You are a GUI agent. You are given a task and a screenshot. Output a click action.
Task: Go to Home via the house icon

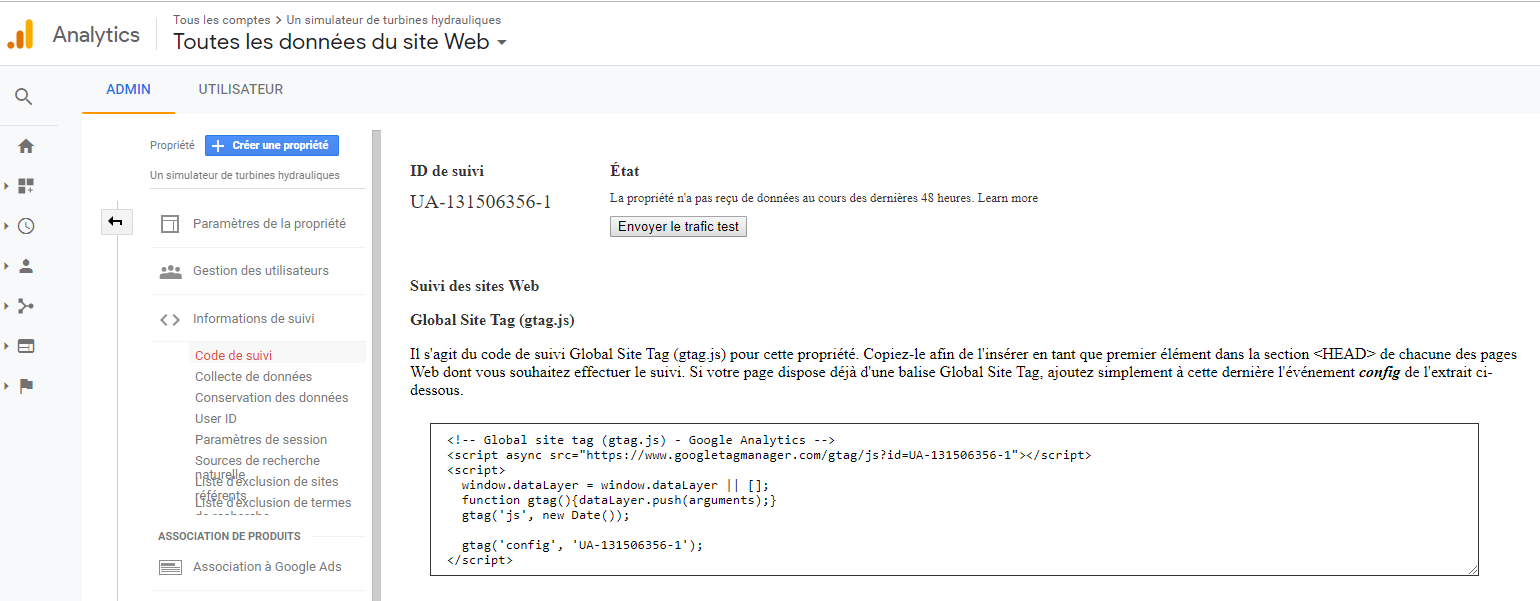click(26, 146)
